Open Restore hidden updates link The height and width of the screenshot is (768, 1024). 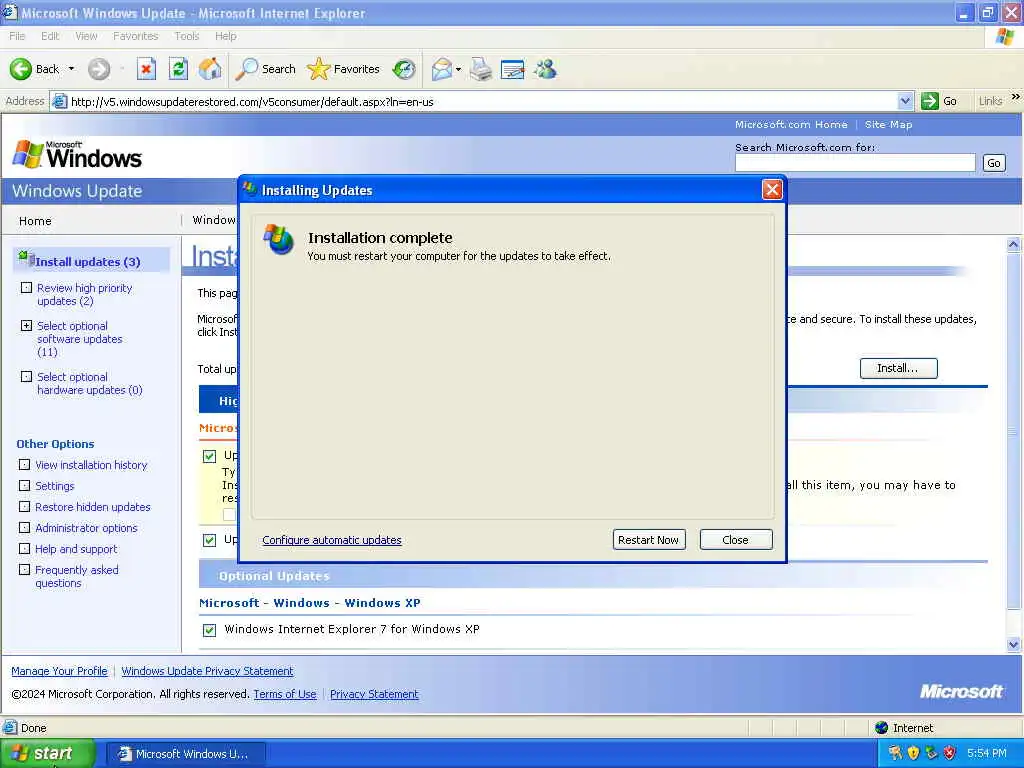point(92,507)
